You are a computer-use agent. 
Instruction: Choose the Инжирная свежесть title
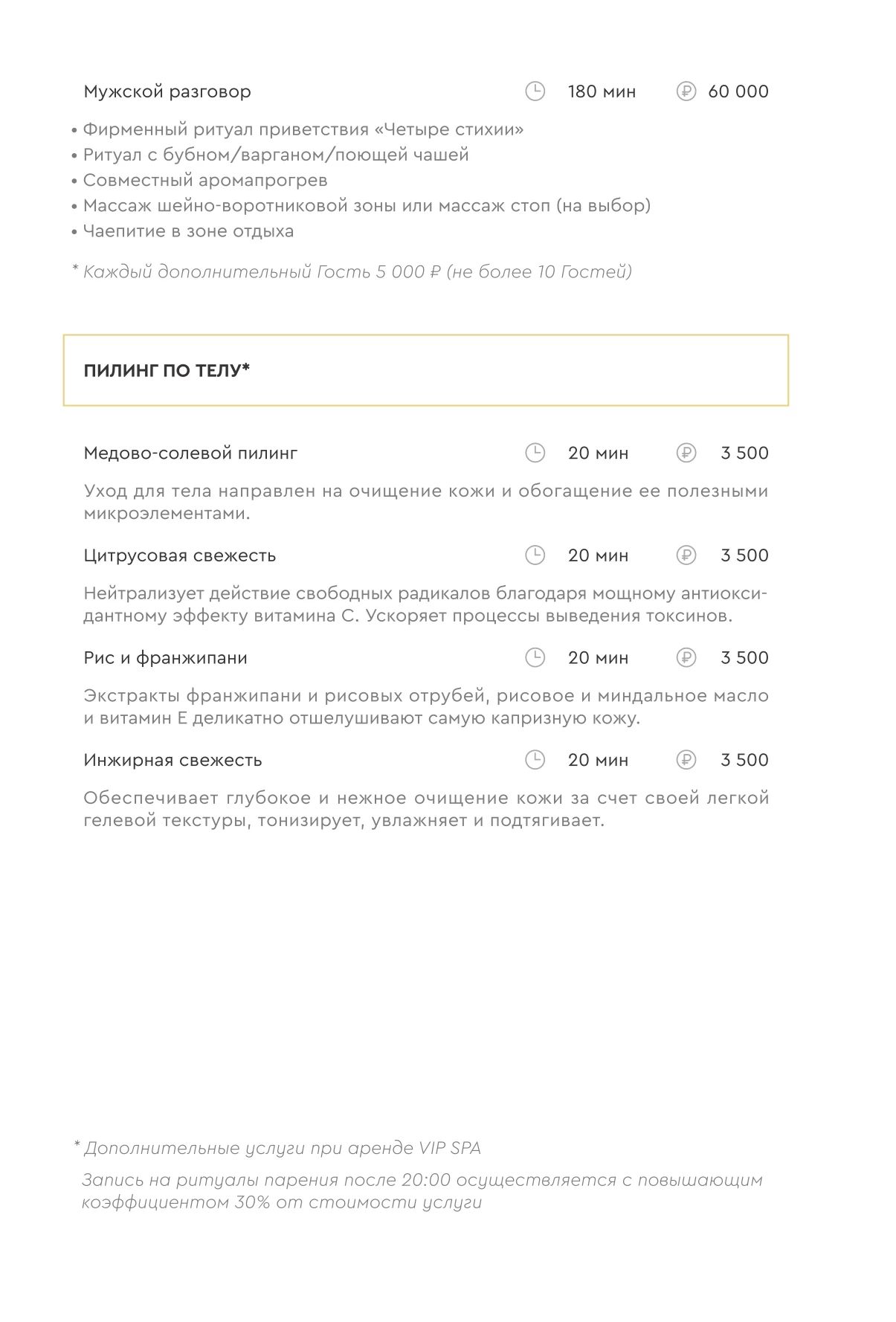(x=173, y=761)
